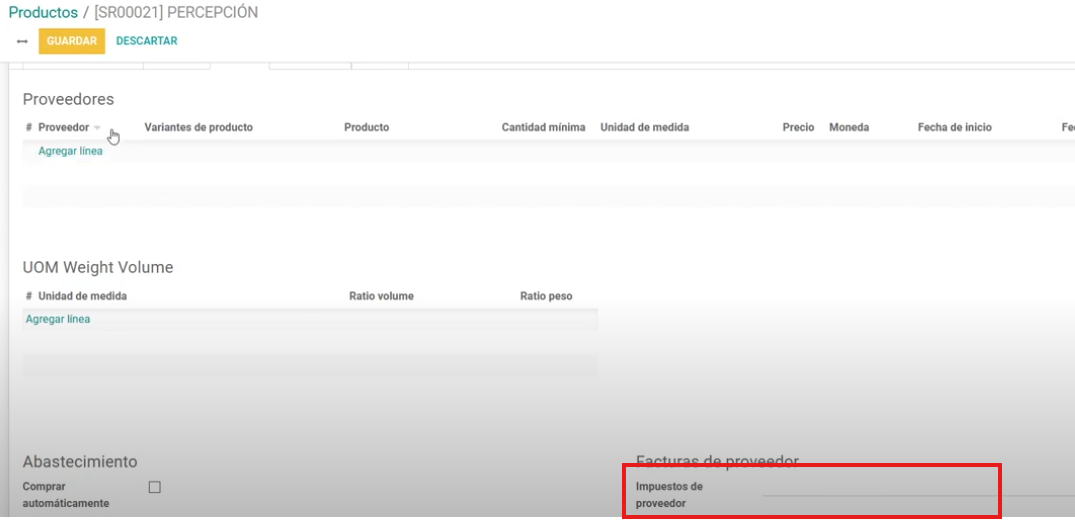This screenshot has height=520, width=1075.
Task: Sort by Cantidad mínima column
Action: [x=543, y=128]
